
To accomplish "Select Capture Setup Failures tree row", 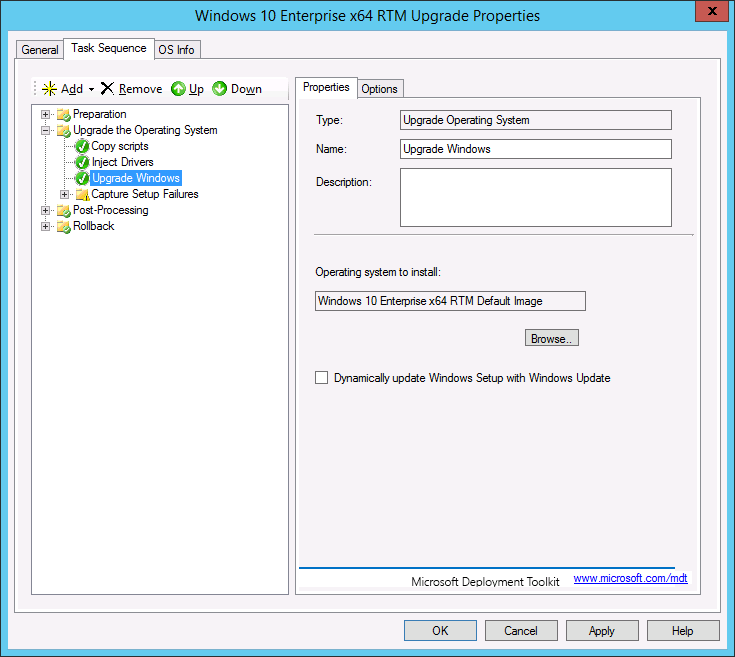I will (x=144, y=194).
